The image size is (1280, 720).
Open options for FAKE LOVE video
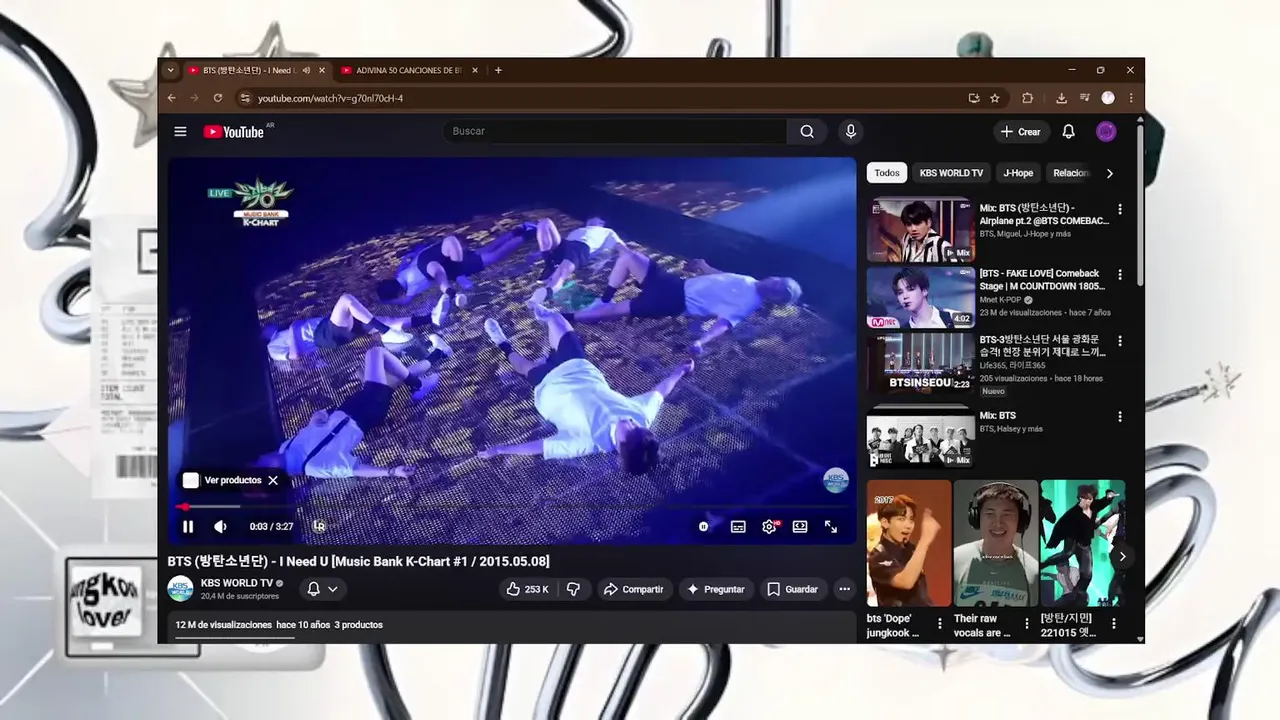(x=1120, y=274)
